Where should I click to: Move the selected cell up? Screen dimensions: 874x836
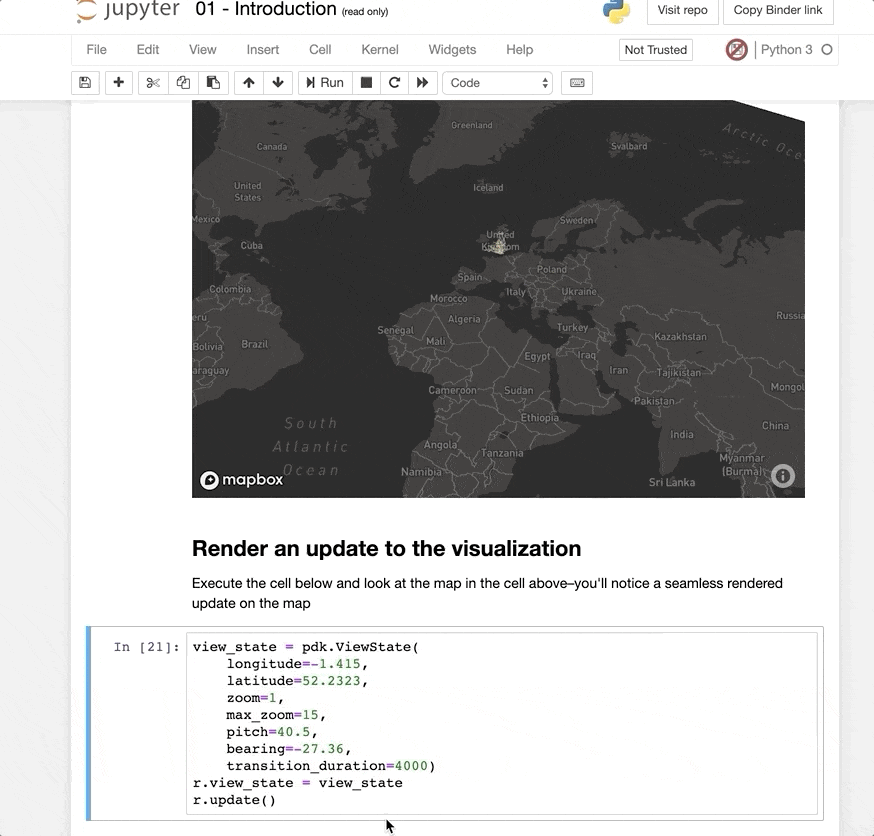(x=248, y=83)
